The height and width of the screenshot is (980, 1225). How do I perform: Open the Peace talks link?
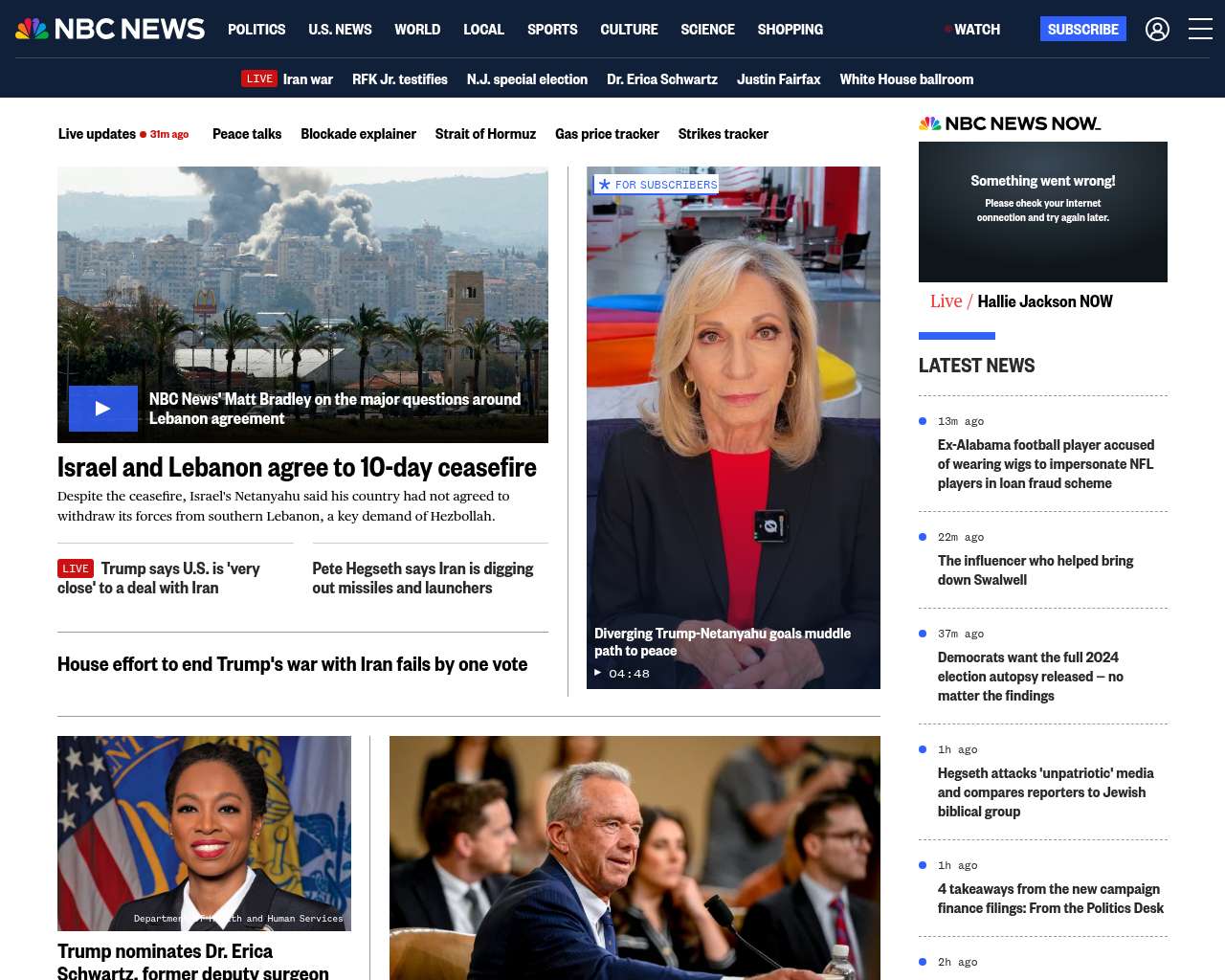247,134
